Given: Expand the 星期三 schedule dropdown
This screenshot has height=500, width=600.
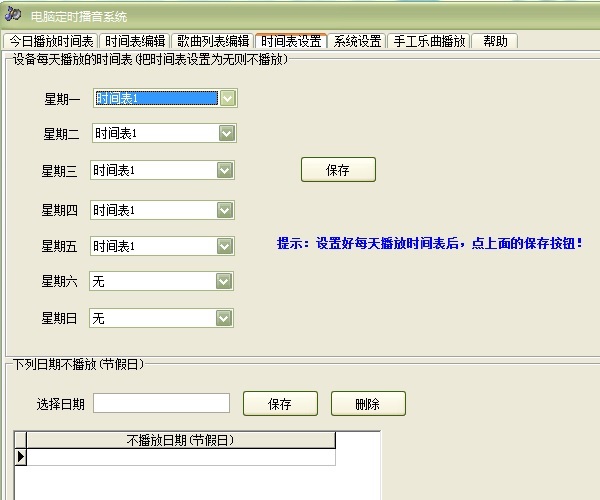Looking at the screenshot, I should click(x=225, y=170).
